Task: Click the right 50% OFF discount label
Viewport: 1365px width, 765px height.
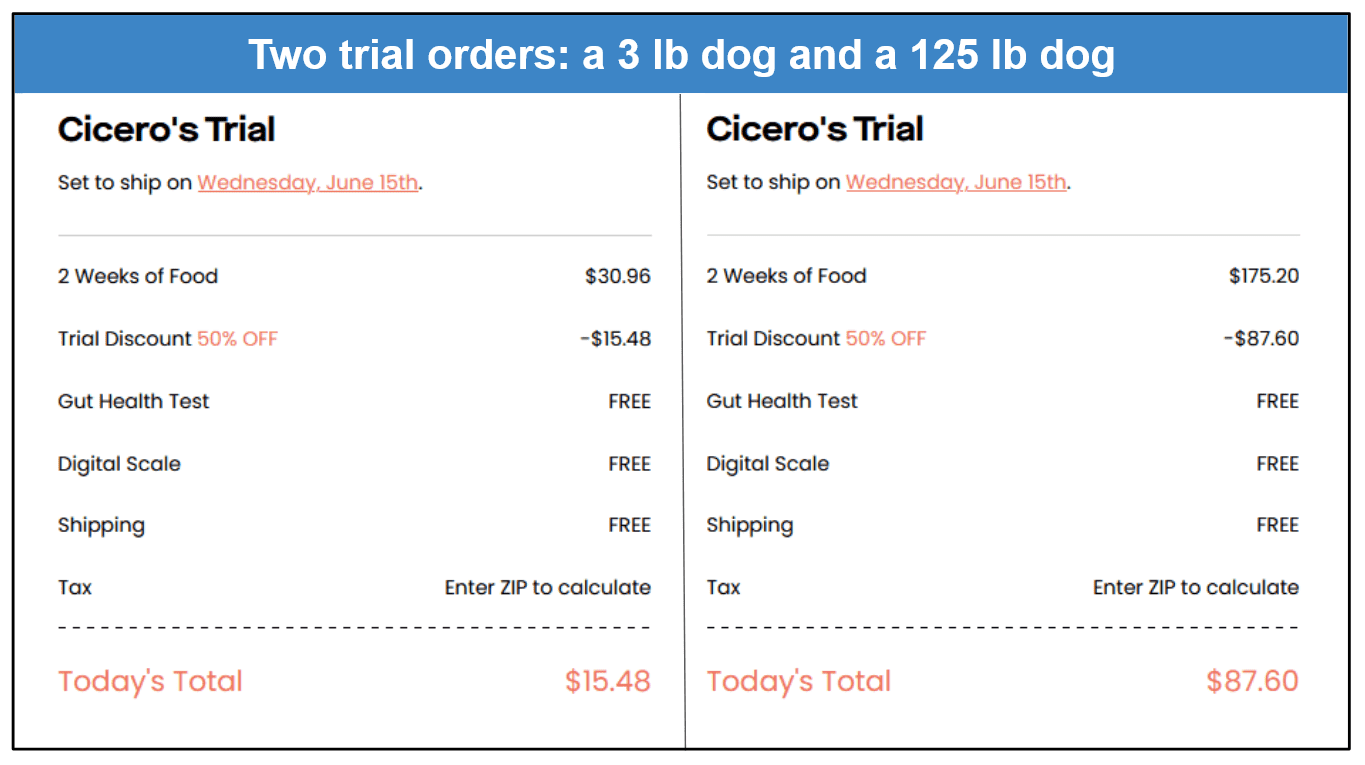Action: [x=886, y=339]
